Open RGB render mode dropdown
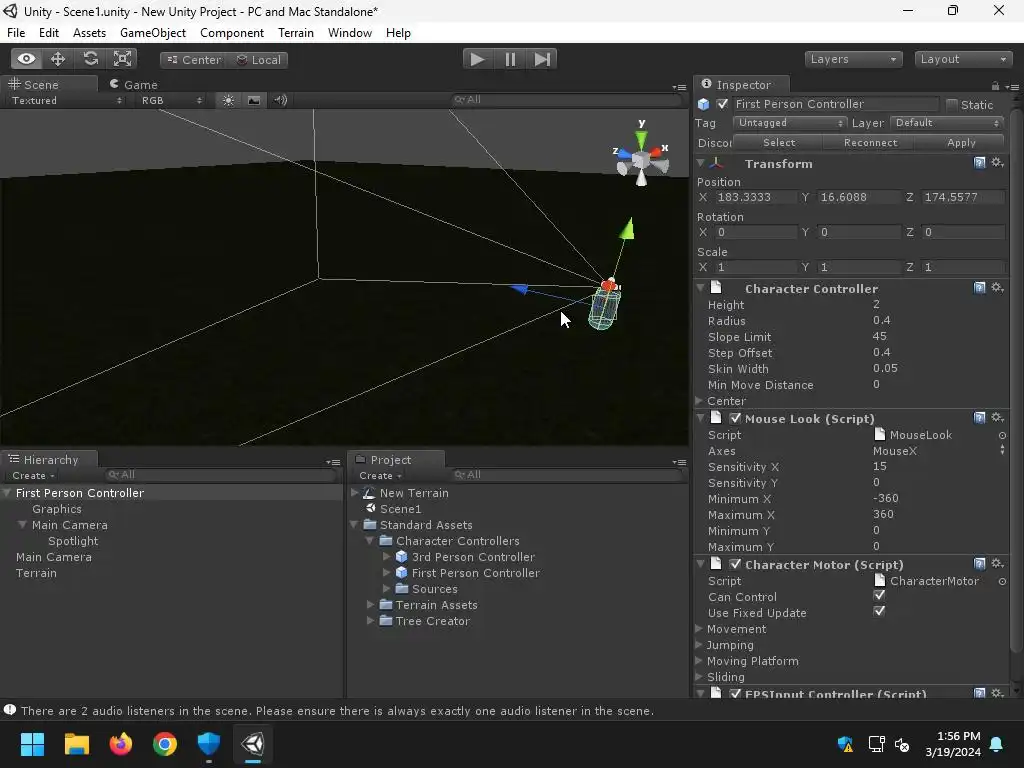Image resolution: width=1024 pixels, height=768 pixels. point(171,101)
